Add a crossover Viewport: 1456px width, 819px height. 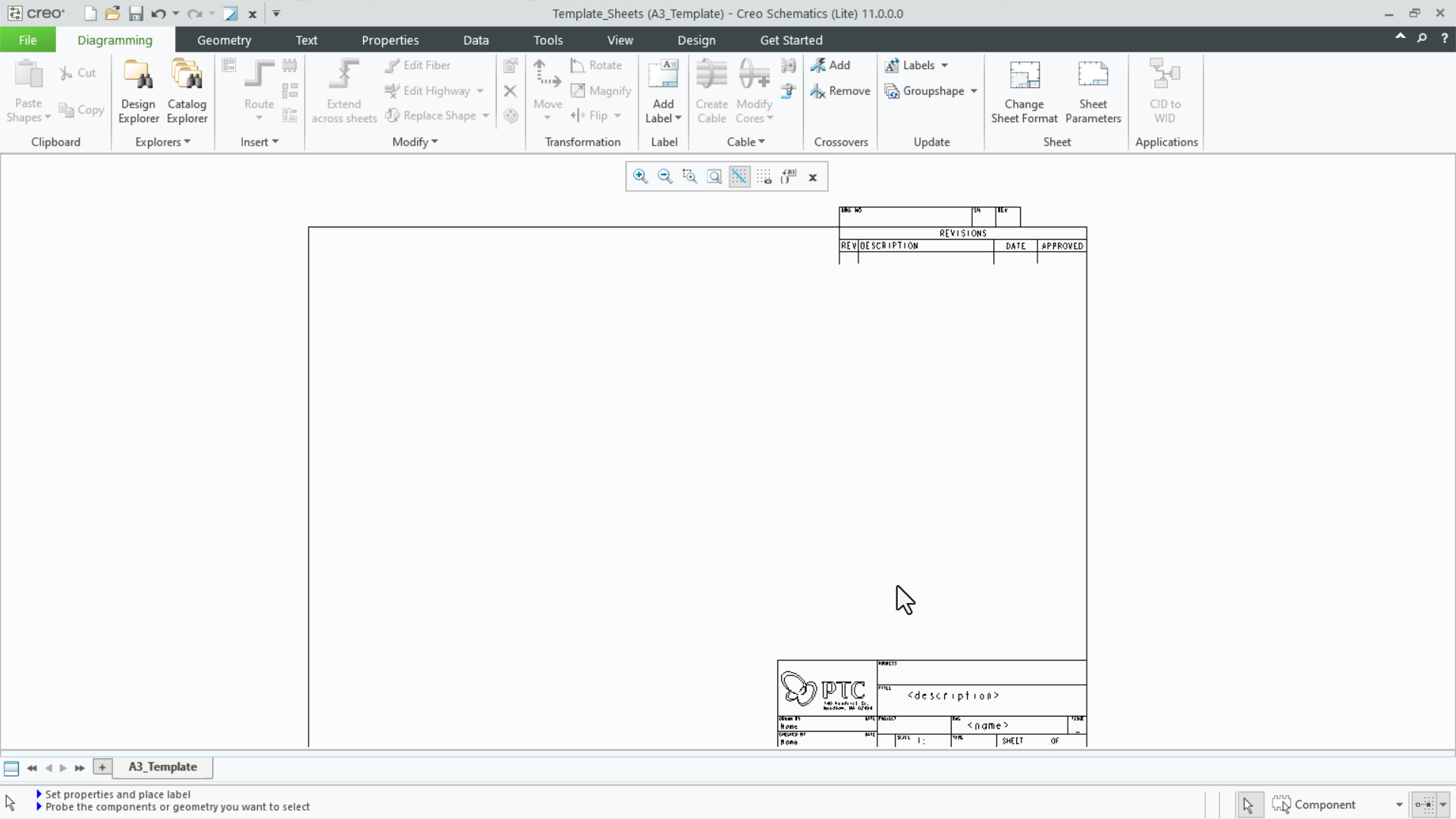(x=830, y=65)
